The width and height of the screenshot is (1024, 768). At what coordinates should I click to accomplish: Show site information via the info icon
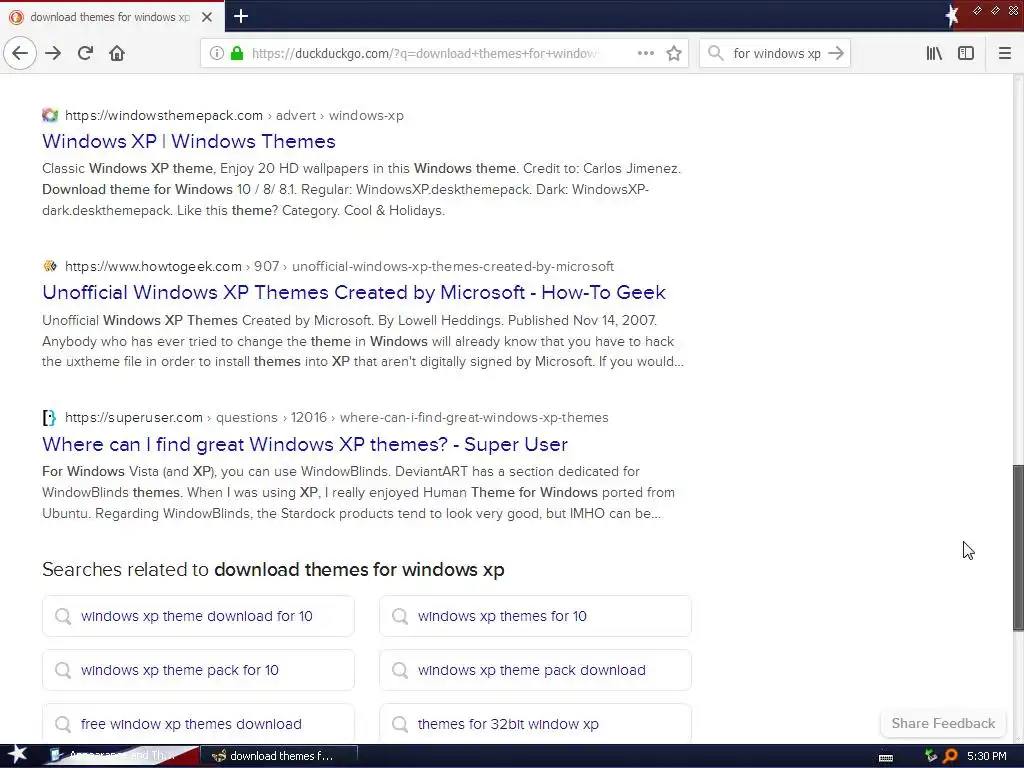coord(217,53)
